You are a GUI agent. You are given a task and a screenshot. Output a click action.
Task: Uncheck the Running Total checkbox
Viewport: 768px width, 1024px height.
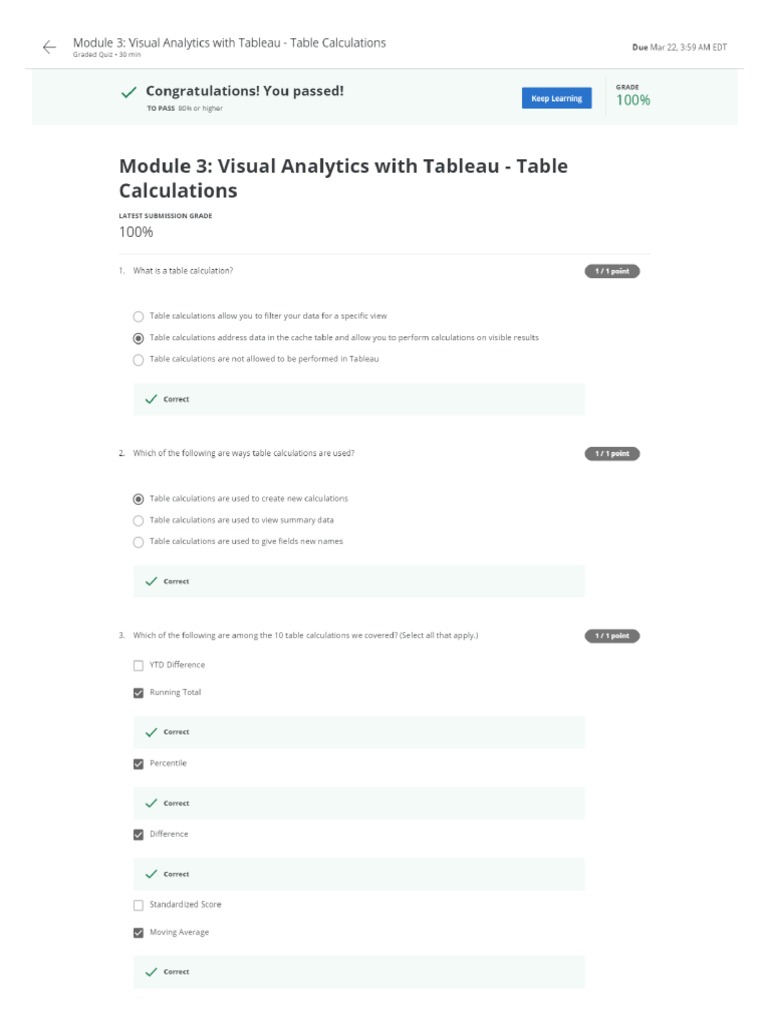point(138,693)
